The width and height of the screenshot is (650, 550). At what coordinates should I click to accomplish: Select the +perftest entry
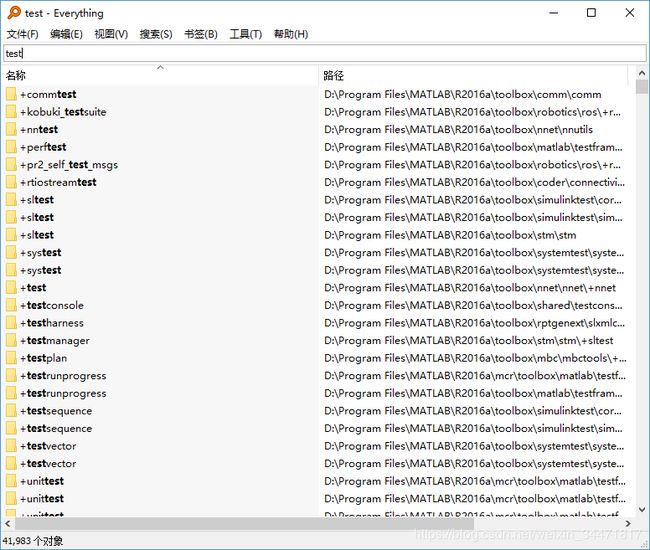point(43,147)
